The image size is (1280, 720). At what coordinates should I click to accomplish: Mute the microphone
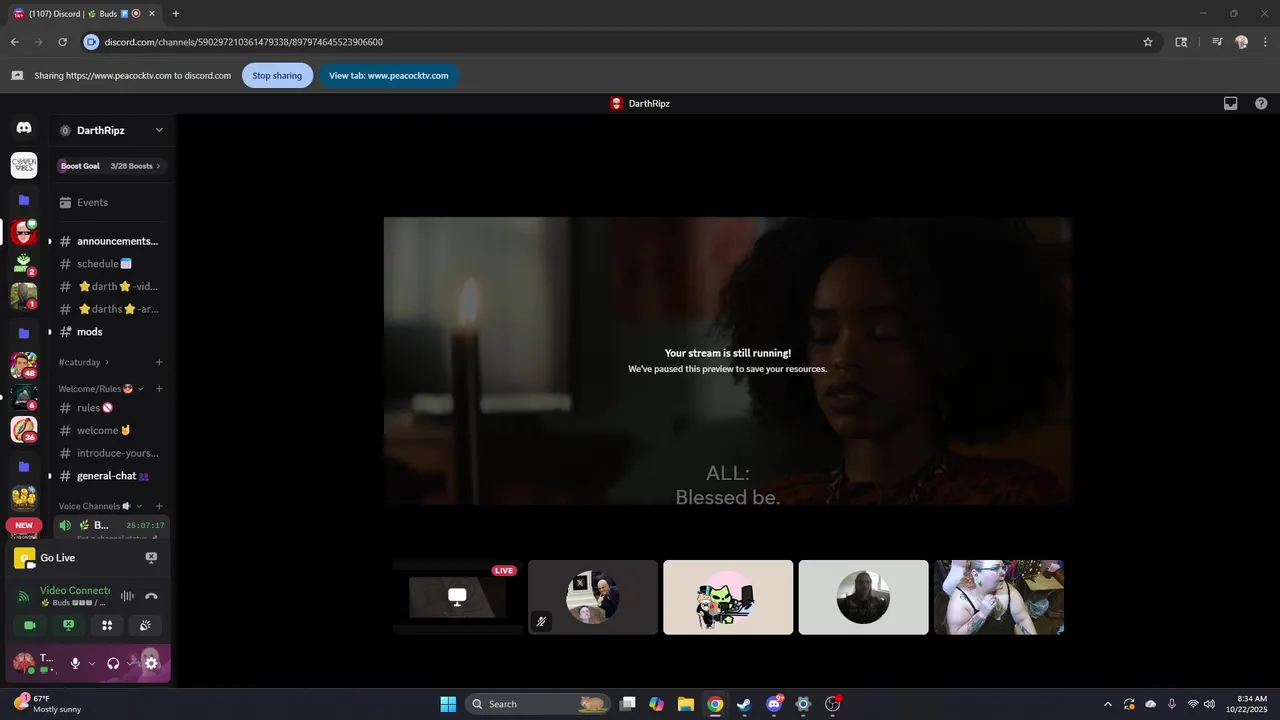75,663
